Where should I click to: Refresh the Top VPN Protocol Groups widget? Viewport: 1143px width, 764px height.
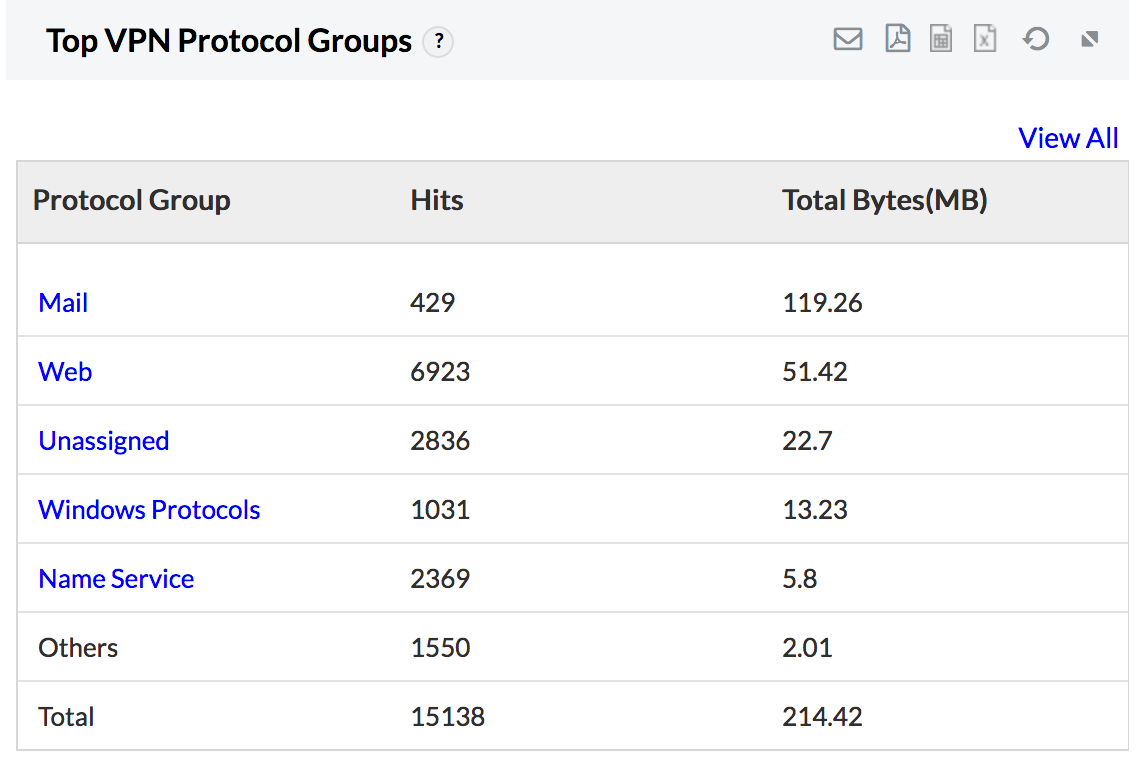point(1036,39)
